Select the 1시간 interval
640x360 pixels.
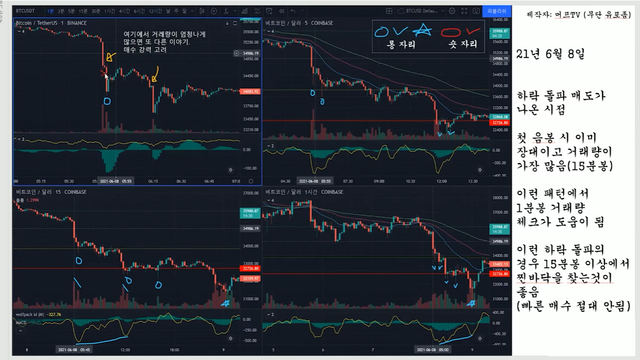coord(110,11)
